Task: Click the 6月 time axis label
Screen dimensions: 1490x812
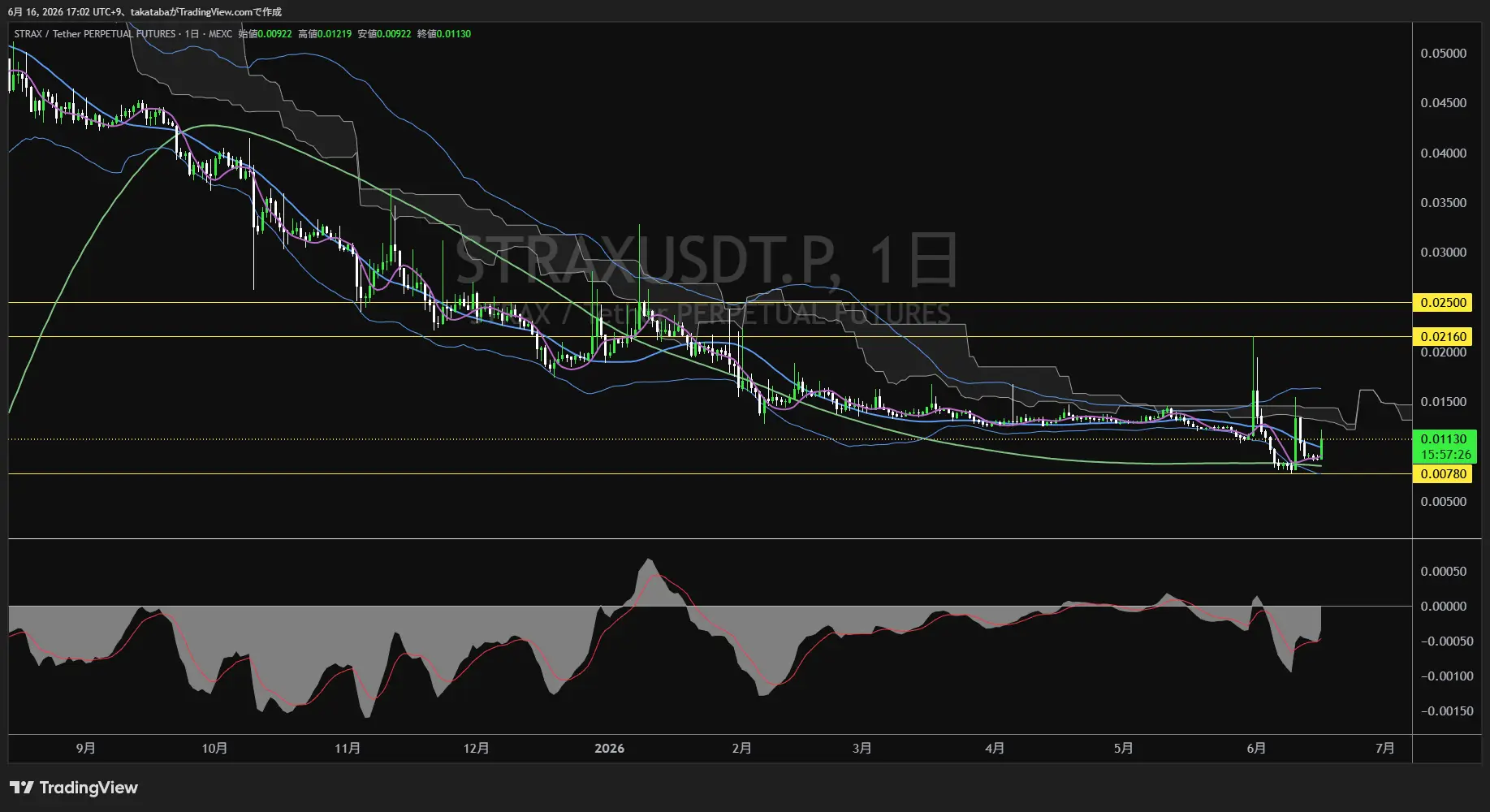Action: tap(1256, 748)
